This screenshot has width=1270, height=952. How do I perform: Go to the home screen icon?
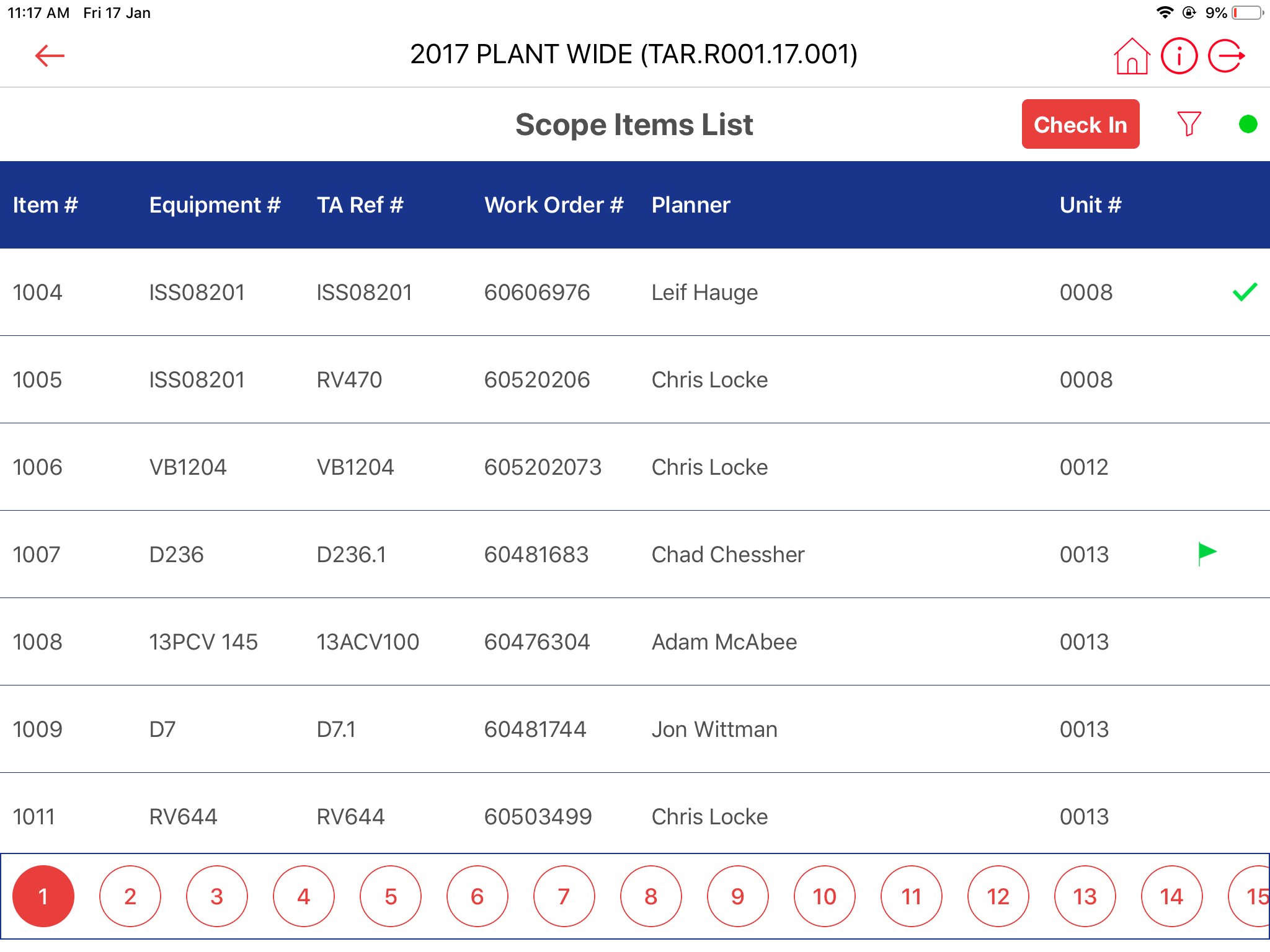pos(1132,56)
